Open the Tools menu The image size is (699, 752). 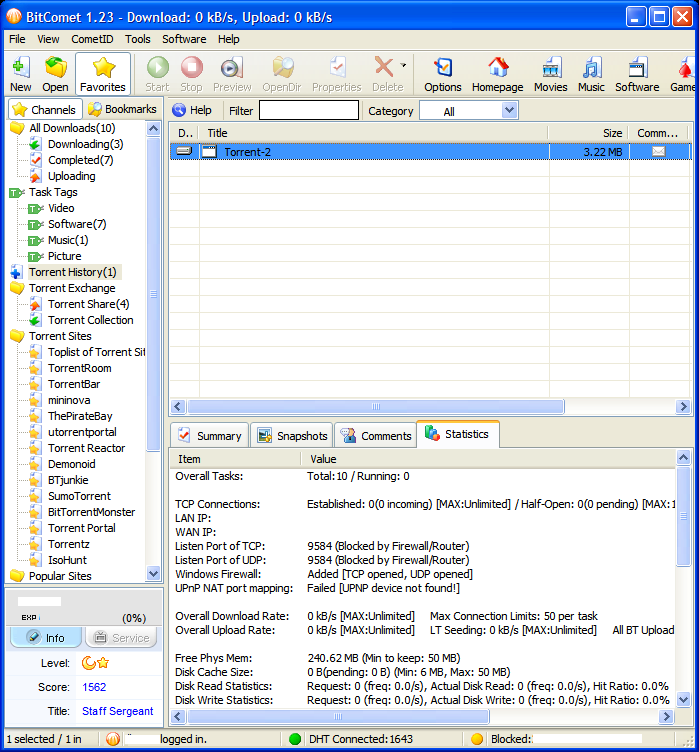point(138,39)
